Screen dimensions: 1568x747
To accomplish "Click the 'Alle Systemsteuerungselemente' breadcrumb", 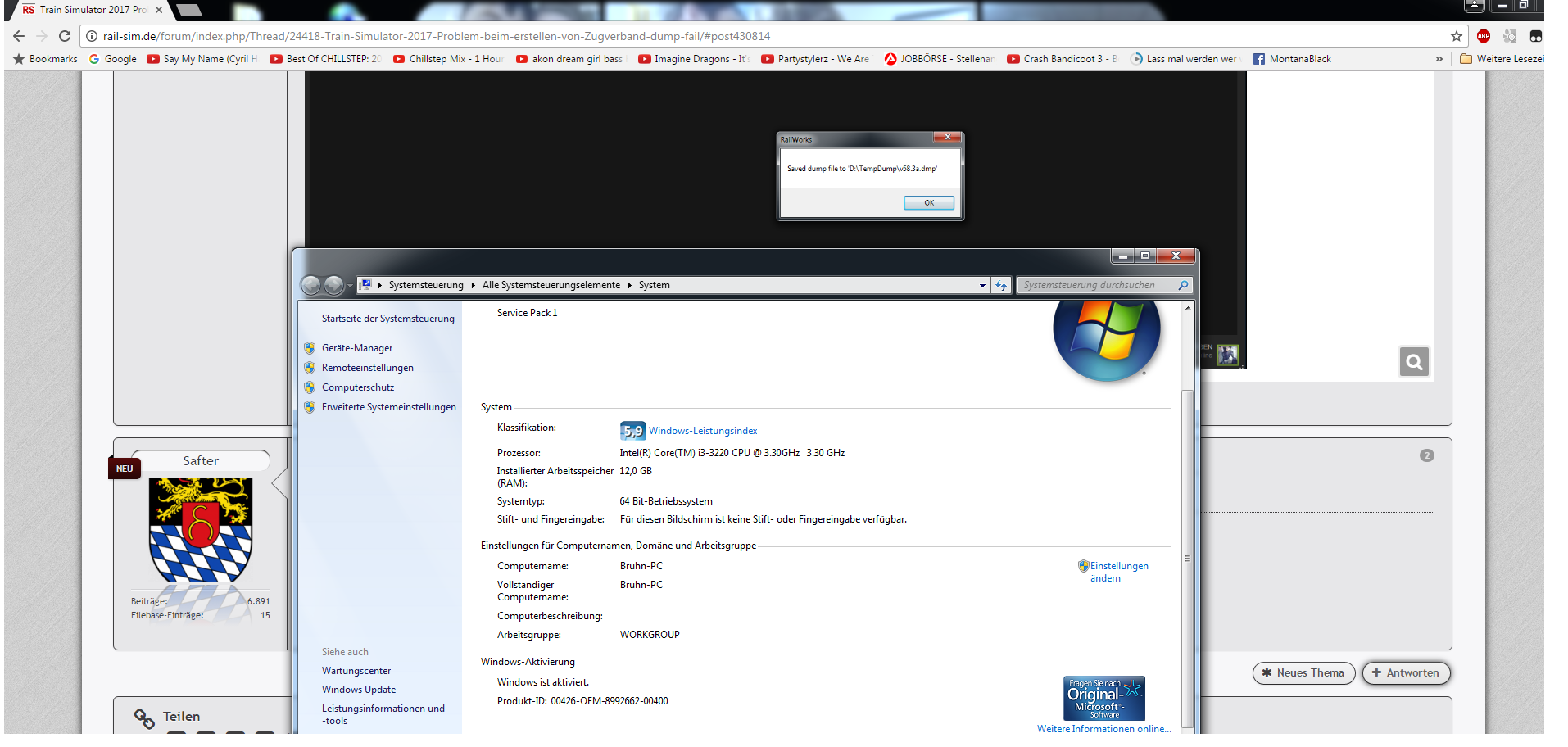I will coord(551,285).
